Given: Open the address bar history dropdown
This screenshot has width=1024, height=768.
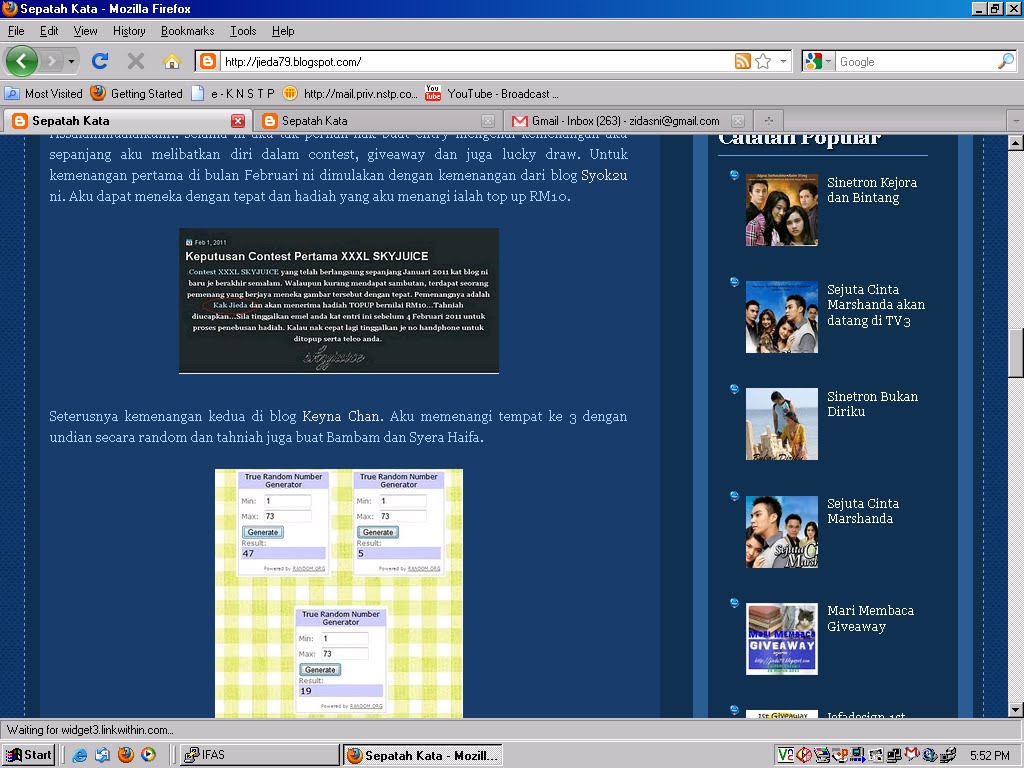Looking at the screenshot, I should tap(783, 61).
